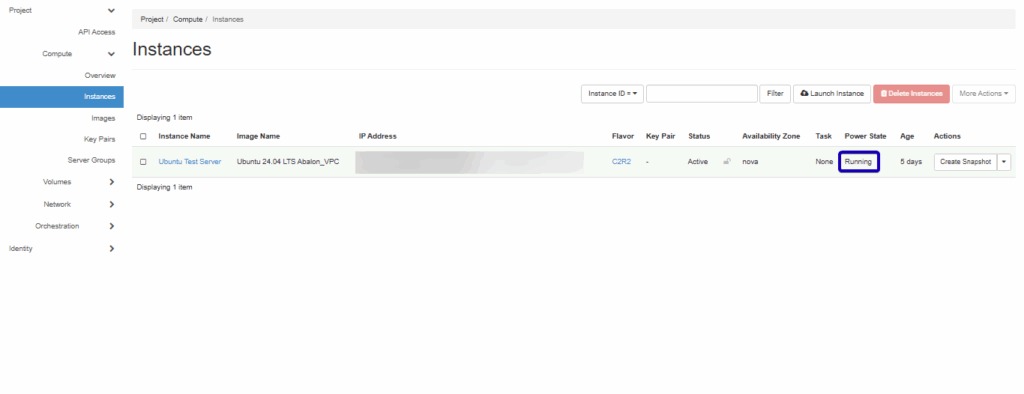
Task: Click the Key Pair column header
Action: coord(660,136)
